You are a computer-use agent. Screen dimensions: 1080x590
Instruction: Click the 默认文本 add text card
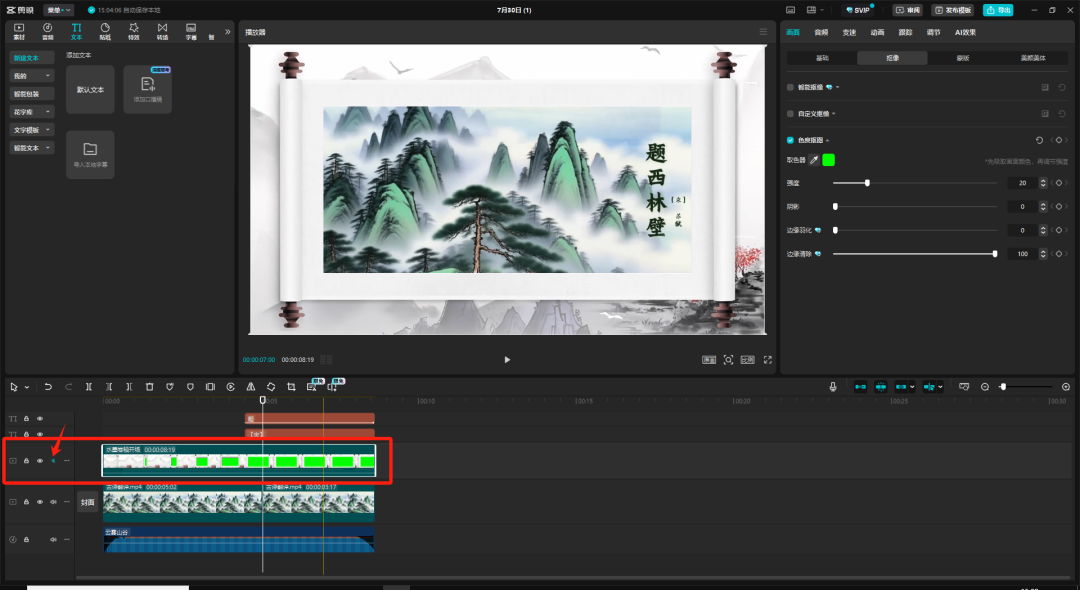91,90
